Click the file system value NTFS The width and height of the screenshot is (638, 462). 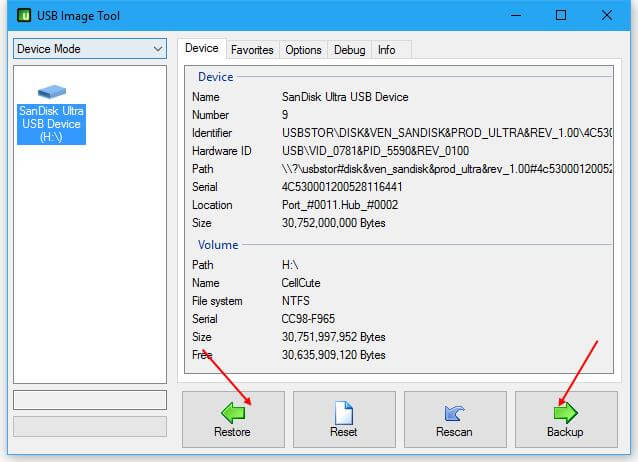[x=295, y=301]
